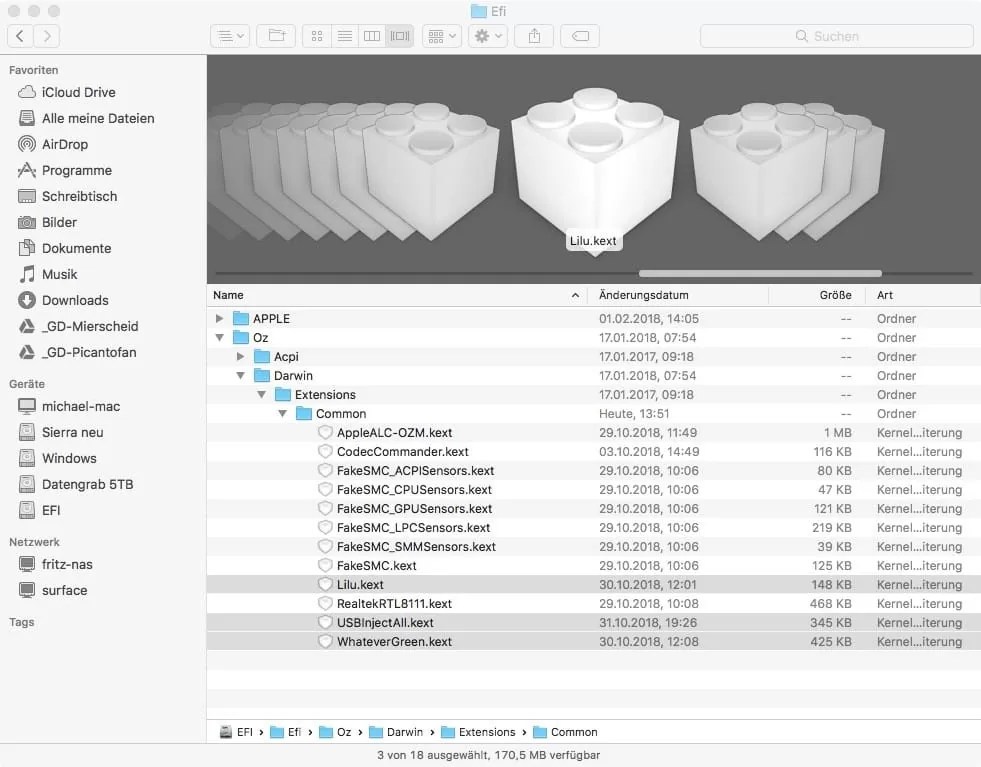Screen dimensions: 981x767
Task: Expand the APPLE folder triangle
Action: tap(219, 318)
